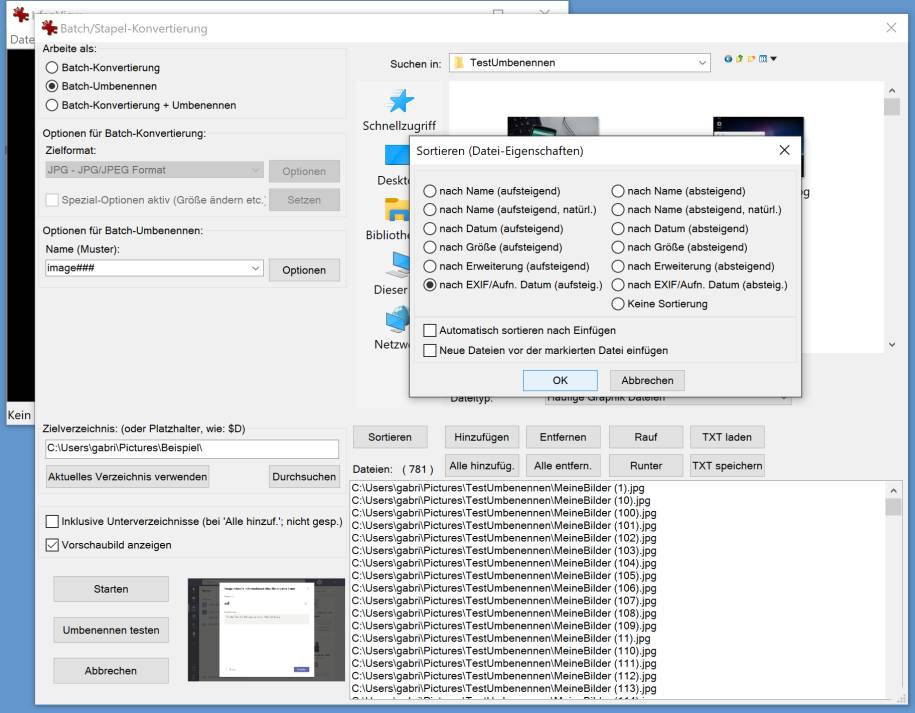Image resolution: width=915 pixels, height=713 pixels.
Task: Select 'nach Name (aufsteigend)' sort option
Action: [x=430, y=191]
